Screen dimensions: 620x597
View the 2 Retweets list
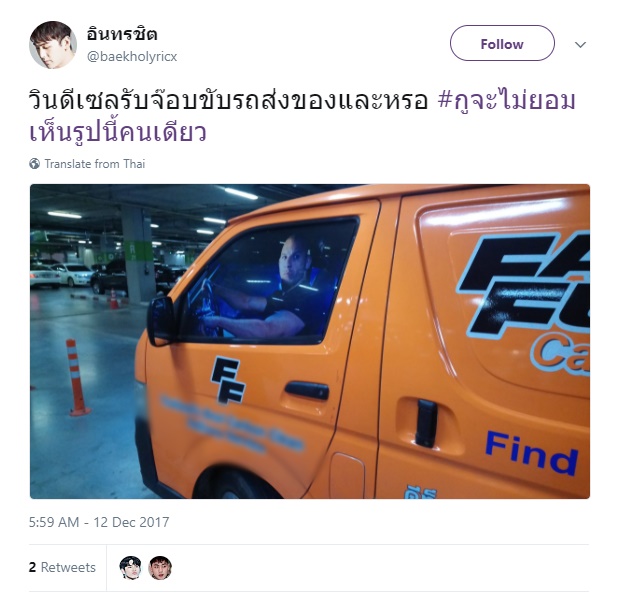click(62, 567)
